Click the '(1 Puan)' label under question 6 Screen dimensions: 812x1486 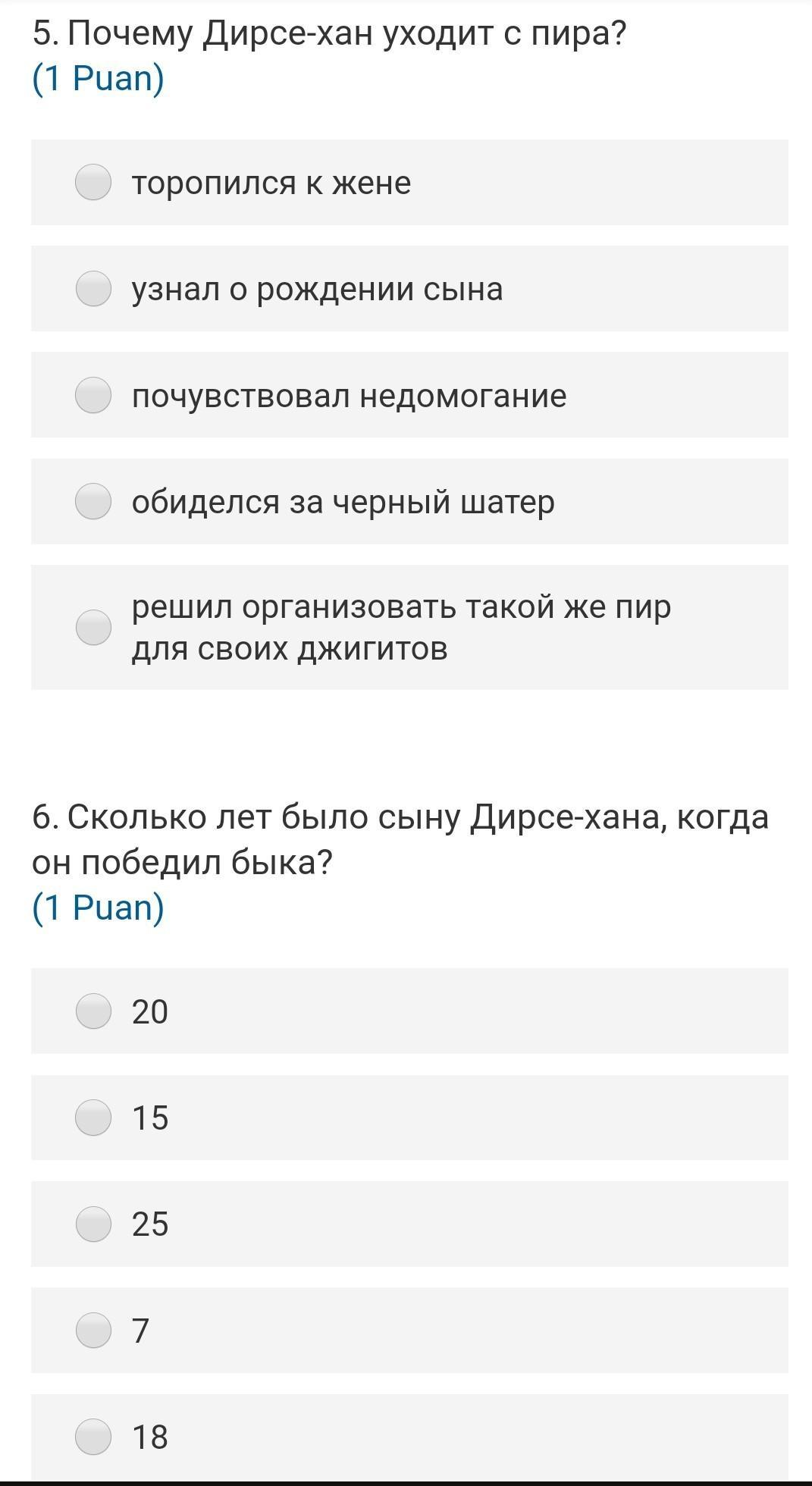pos(98,907)
